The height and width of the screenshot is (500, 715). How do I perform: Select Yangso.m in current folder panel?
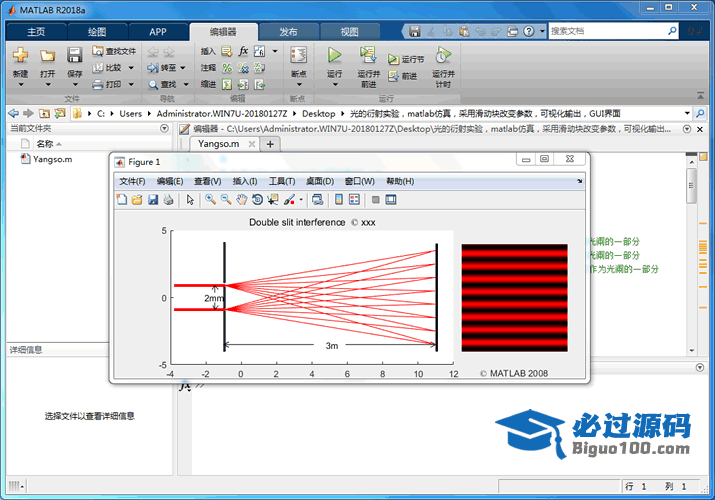[47, 159]
